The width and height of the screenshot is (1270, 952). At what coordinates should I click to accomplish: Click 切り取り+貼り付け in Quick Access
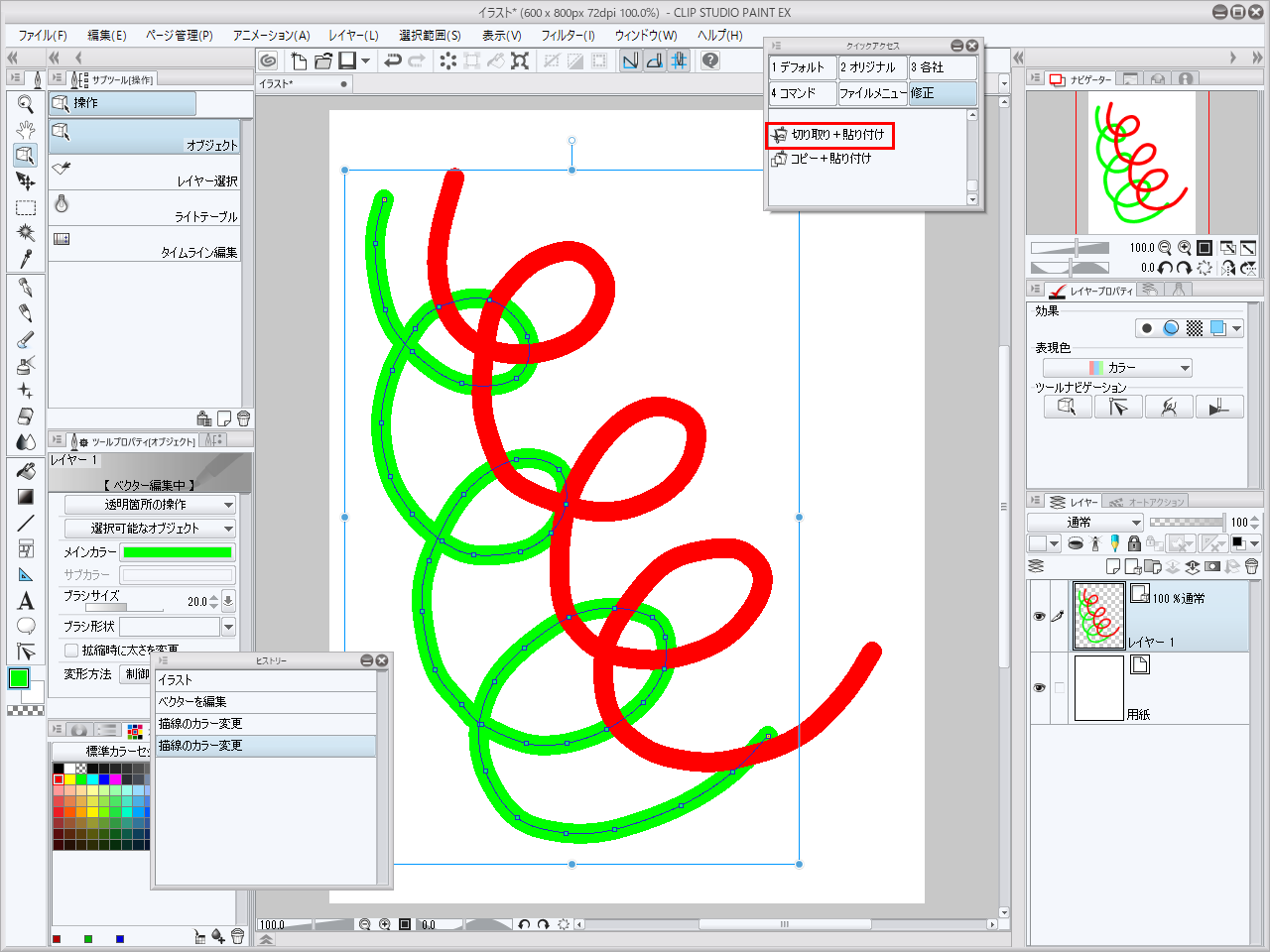coord(831,135)
